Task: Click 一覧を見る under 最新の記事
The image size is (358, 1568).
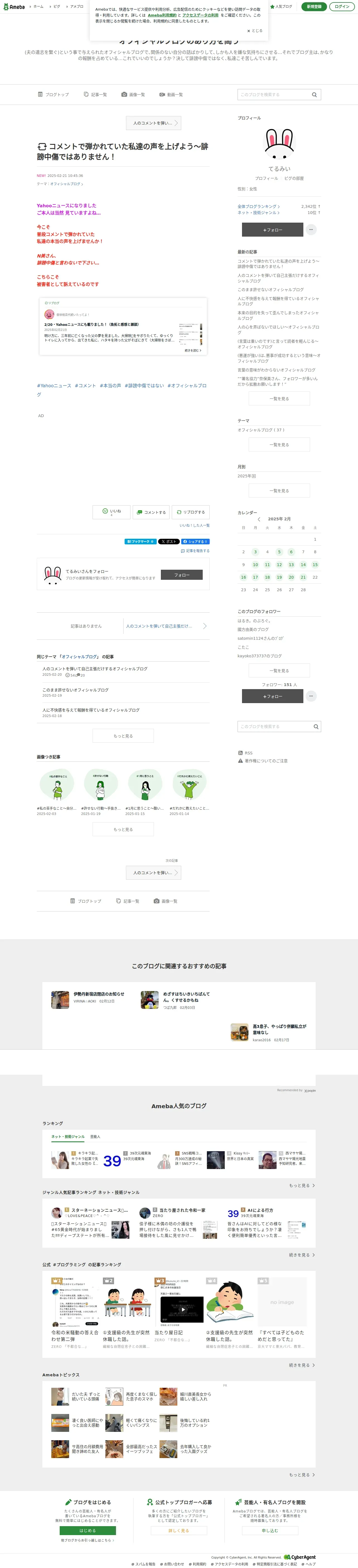Action: tap(279, 399)
